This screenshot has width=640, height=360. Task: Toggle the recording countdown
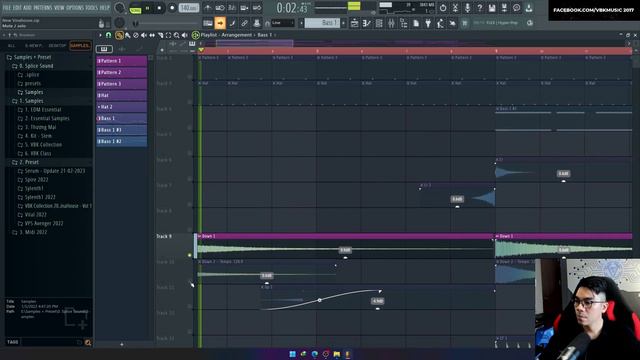(232, 8)
